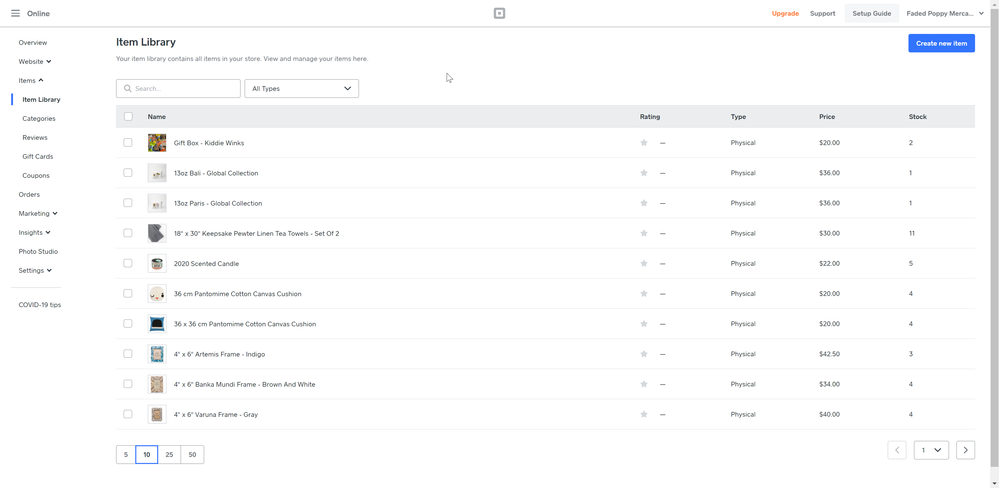Click the orange Upgrade link
Image resolution: width=999 pixels, height=488 pixels.
(x=785, y=14)
